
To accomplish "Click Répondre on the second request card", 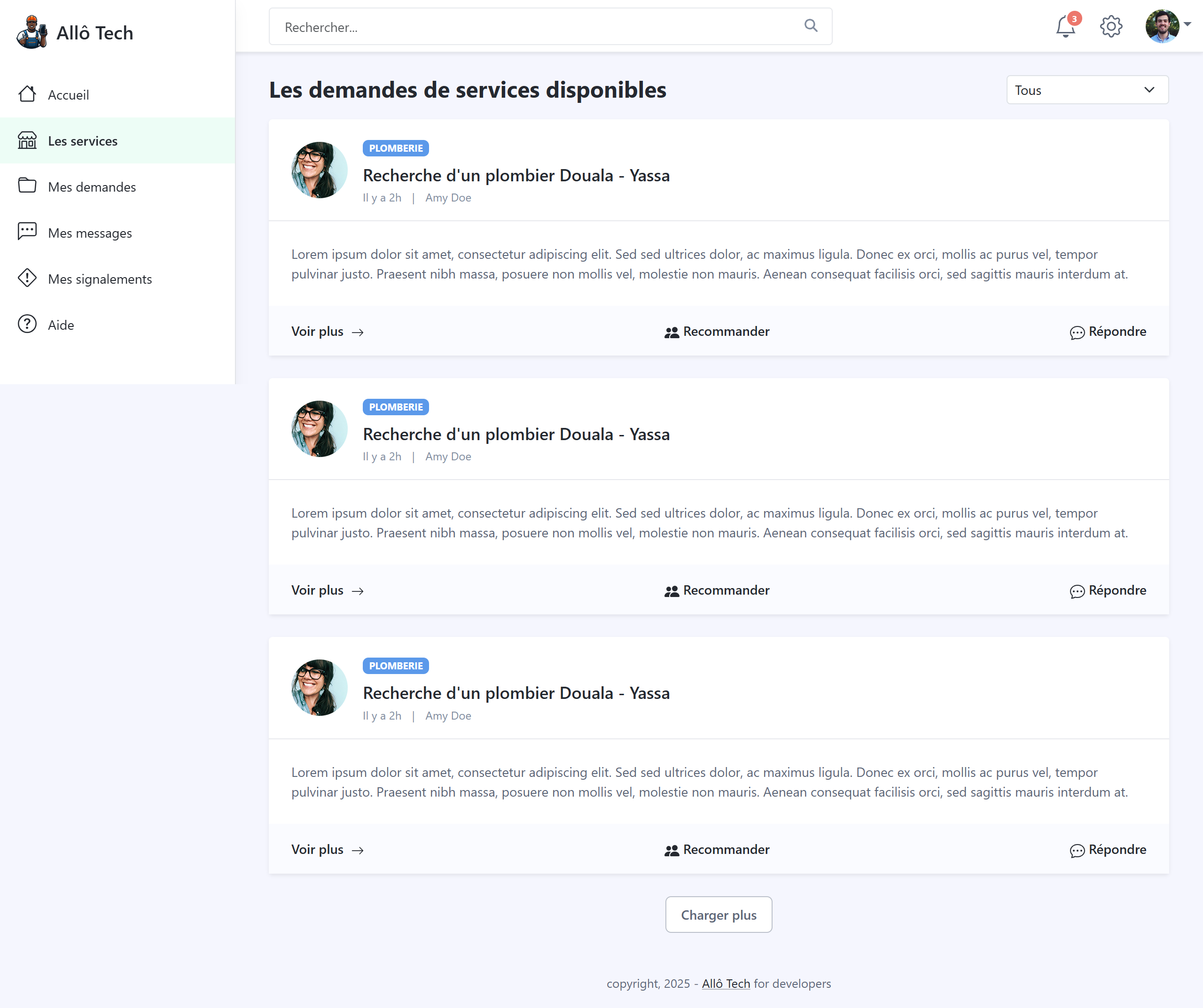I will 1108,590.
